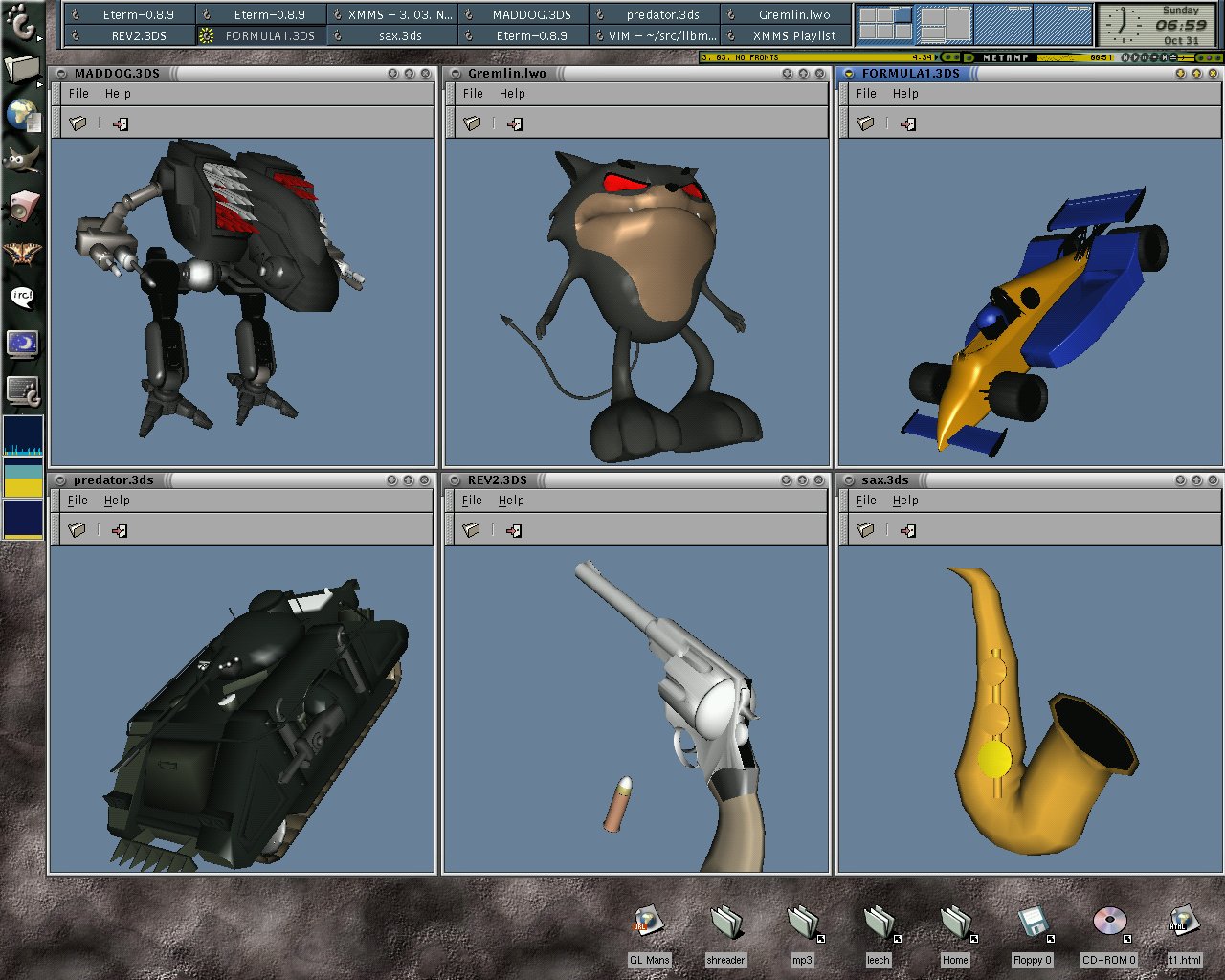
Task: Click the exit icon in predator.3ds toolbar
Action: point(120,530)
